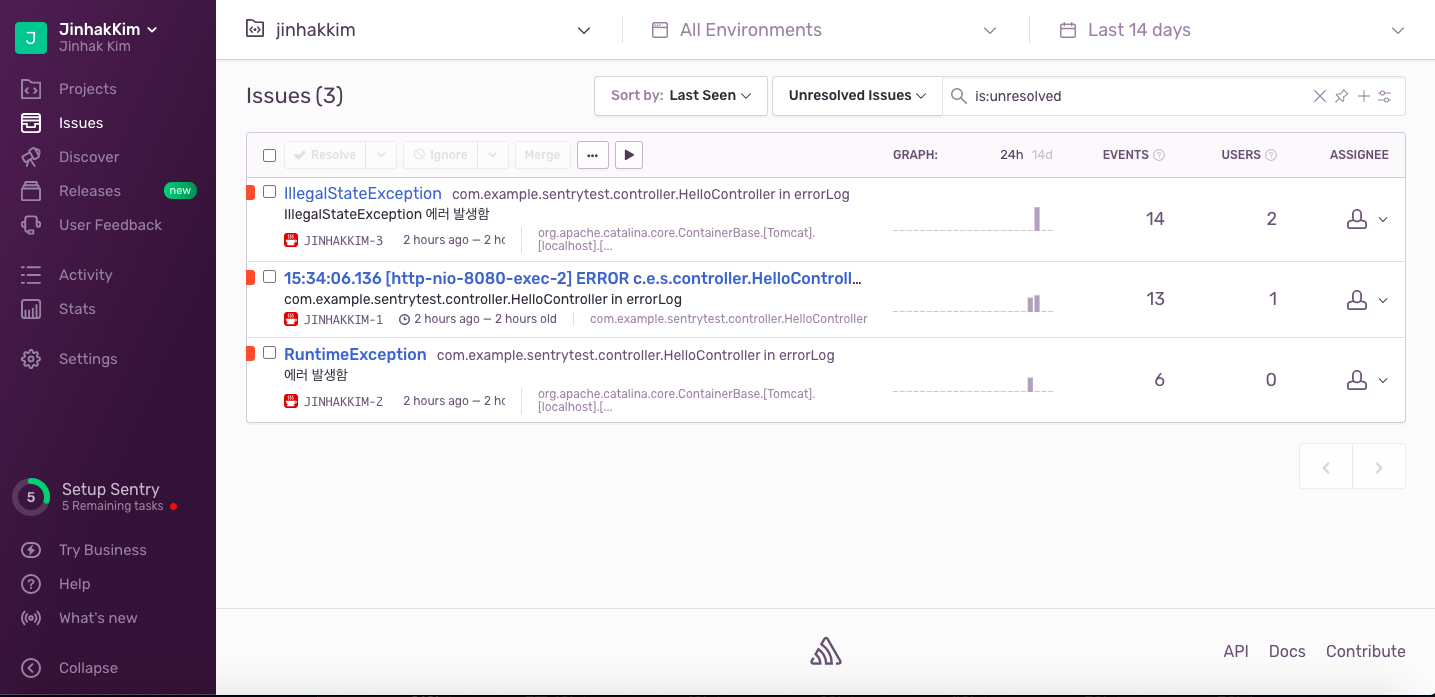This screenshot has width=1435, height=697.
Task: Click assignee icon for RuntimeException issue
Action: (1357, 380)
